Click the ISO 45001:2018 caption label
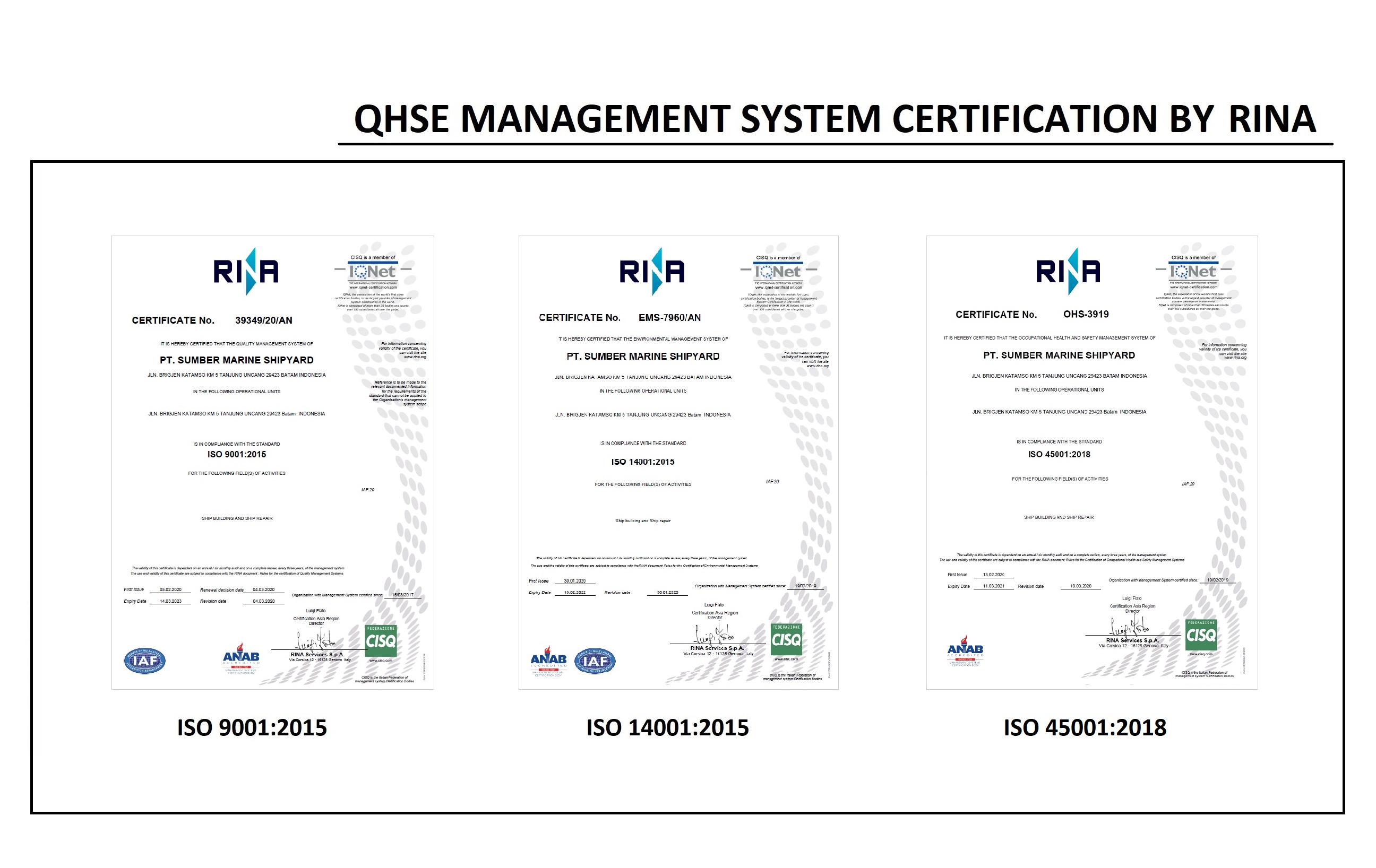 pos(1085,727)
